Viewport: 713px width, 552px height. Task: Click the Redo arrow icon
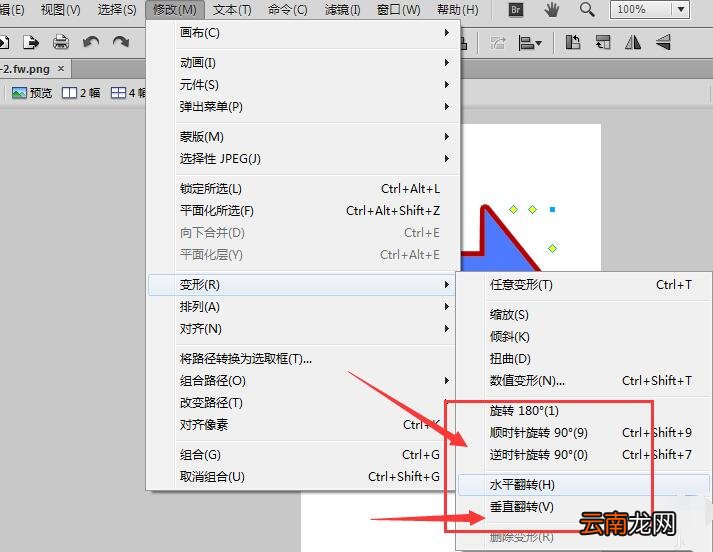(121, 43)
